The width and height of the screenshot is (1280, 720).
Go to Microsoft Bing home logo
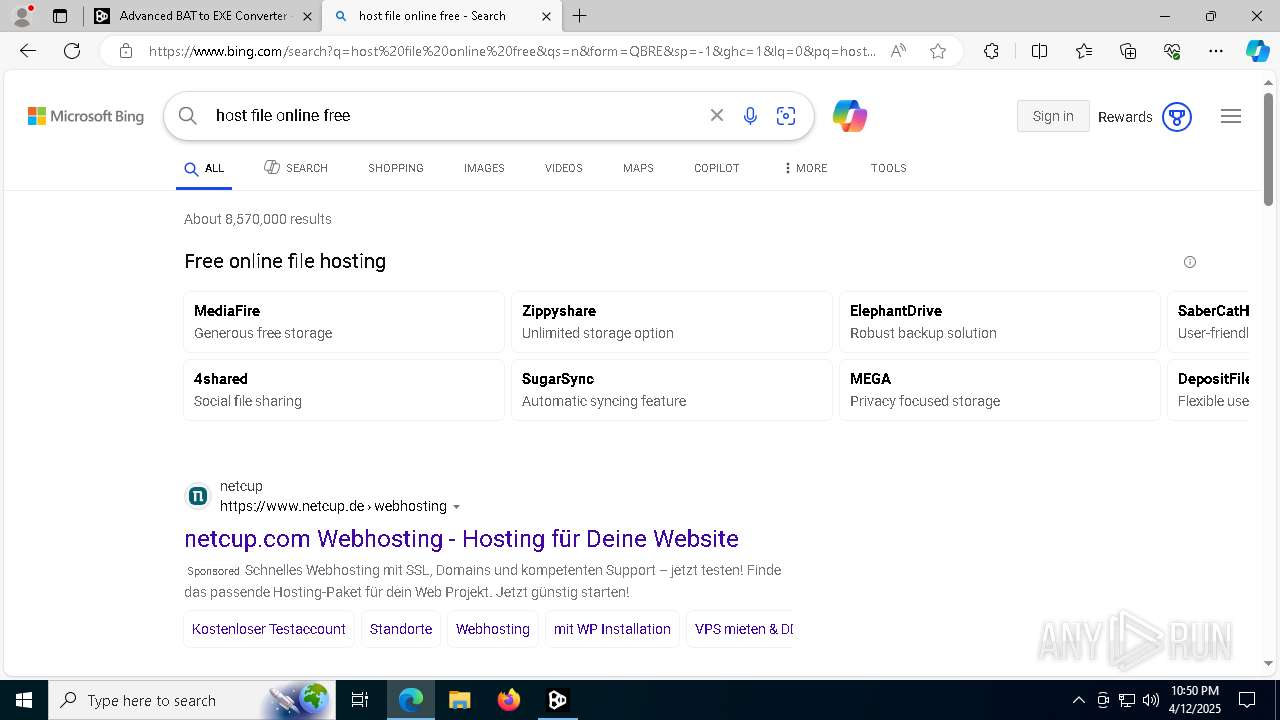point(86,116)
